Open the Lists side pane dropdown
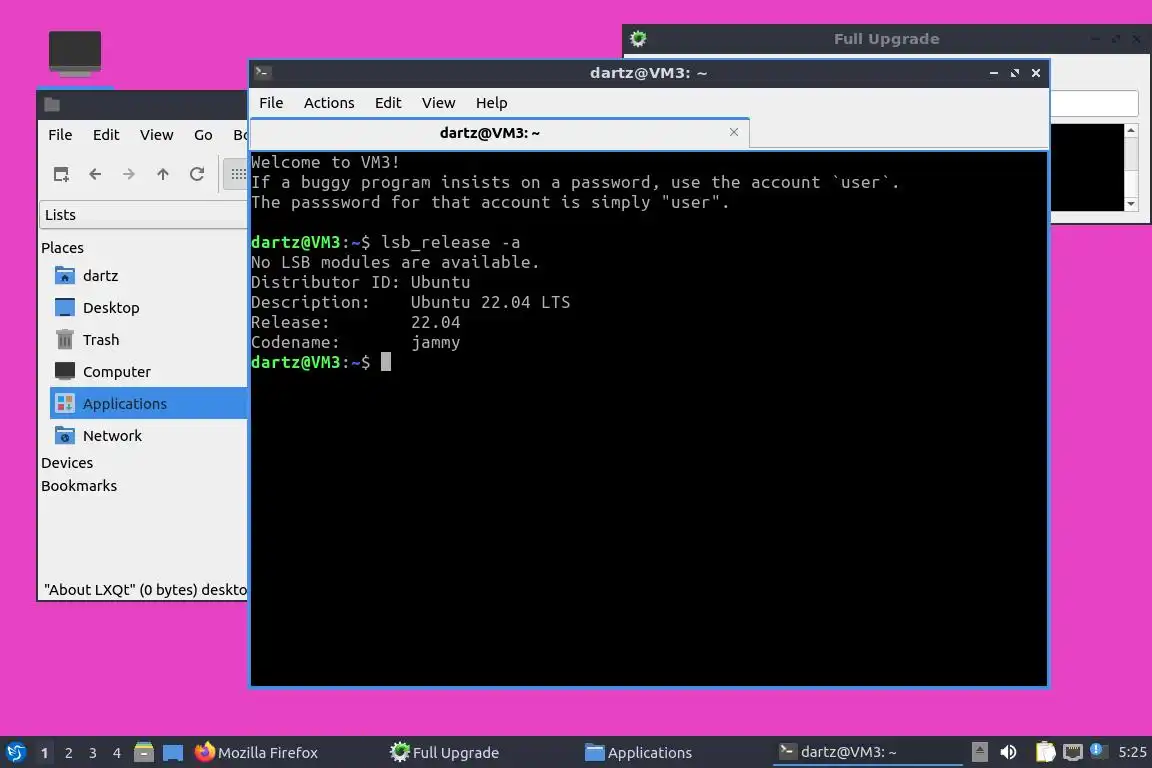 click(x=143, y=215)
